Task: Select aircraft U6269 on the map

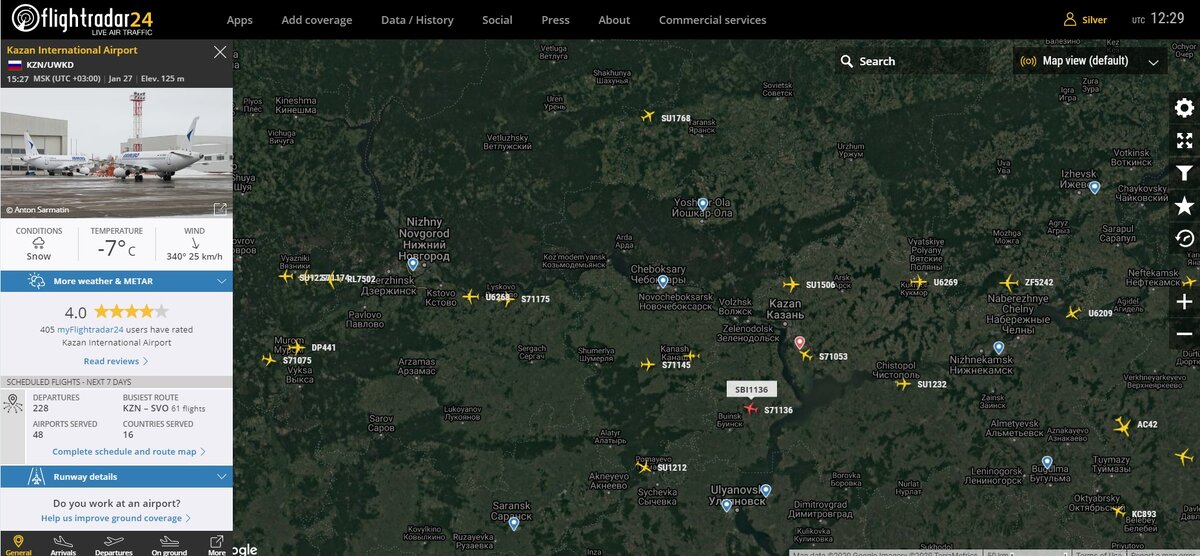Action: click(919, 282)
